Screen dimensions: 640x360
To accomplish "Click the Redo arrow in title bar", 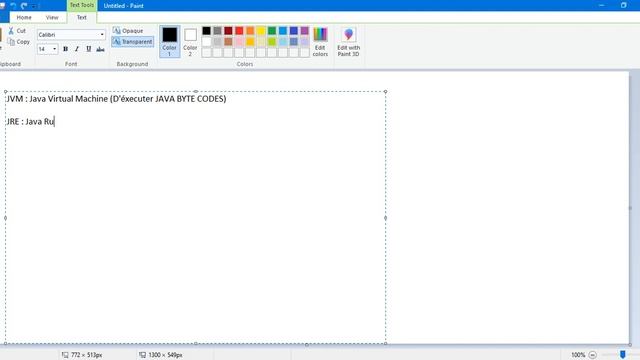I will pyautogui.click(x=24, y=5).
